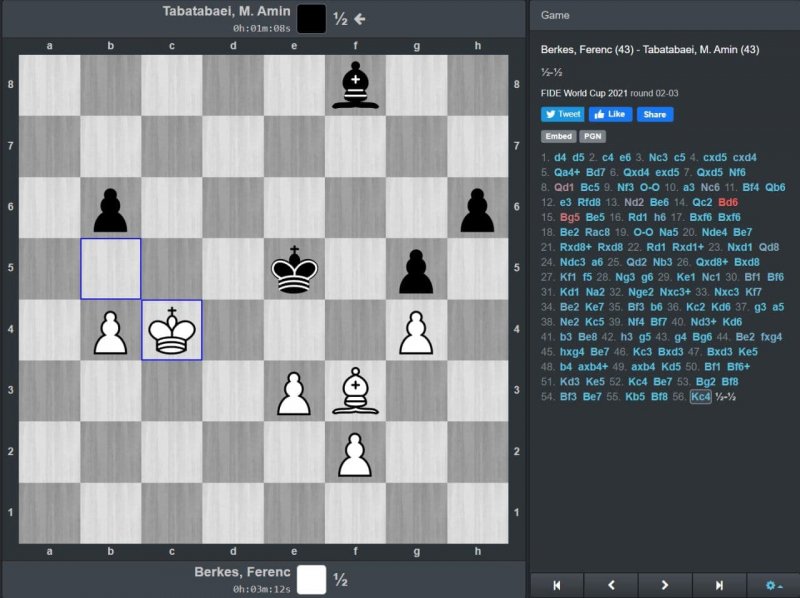Jump to the last move of the game
Viewport: 800px width, 598px height.
click(x=719, y=585)
